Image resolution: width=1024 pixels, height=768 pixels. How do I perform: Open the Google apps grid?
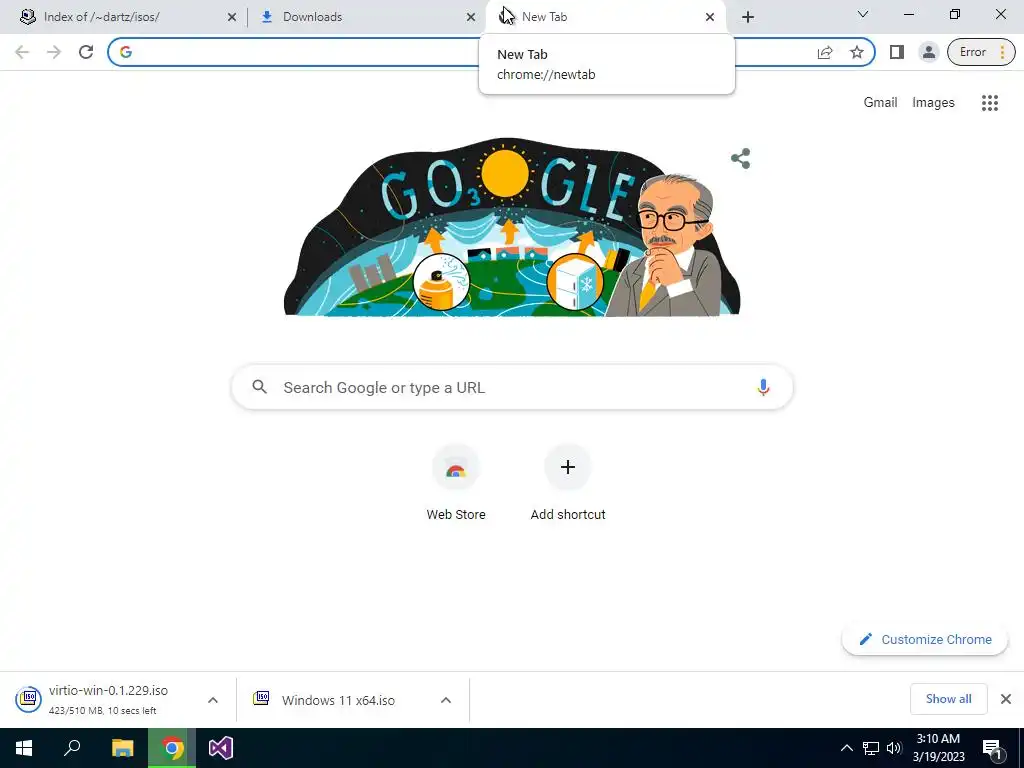click(x=989, y=103)
